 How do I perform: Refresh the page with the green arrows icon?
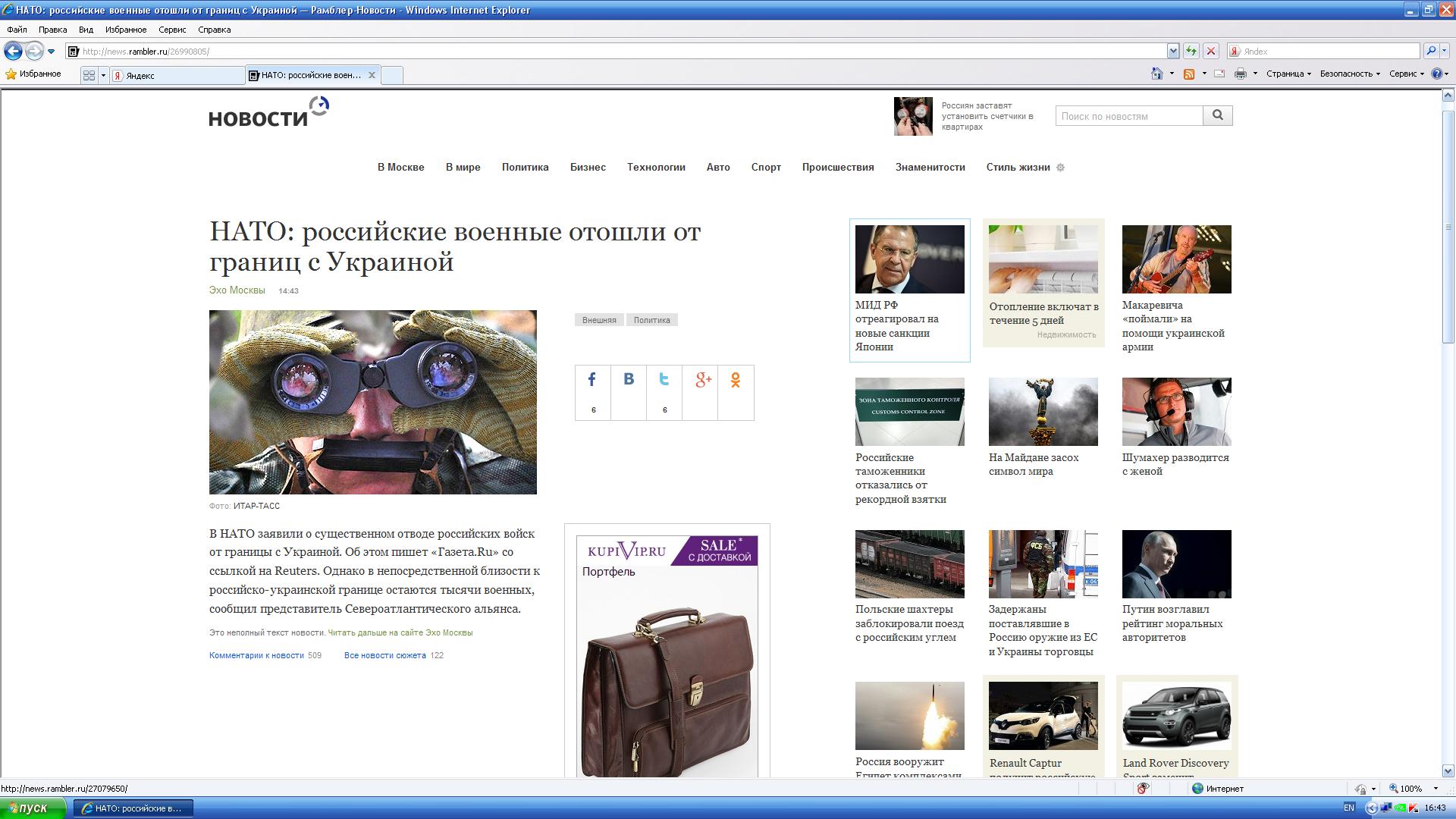click(1191, 52)
